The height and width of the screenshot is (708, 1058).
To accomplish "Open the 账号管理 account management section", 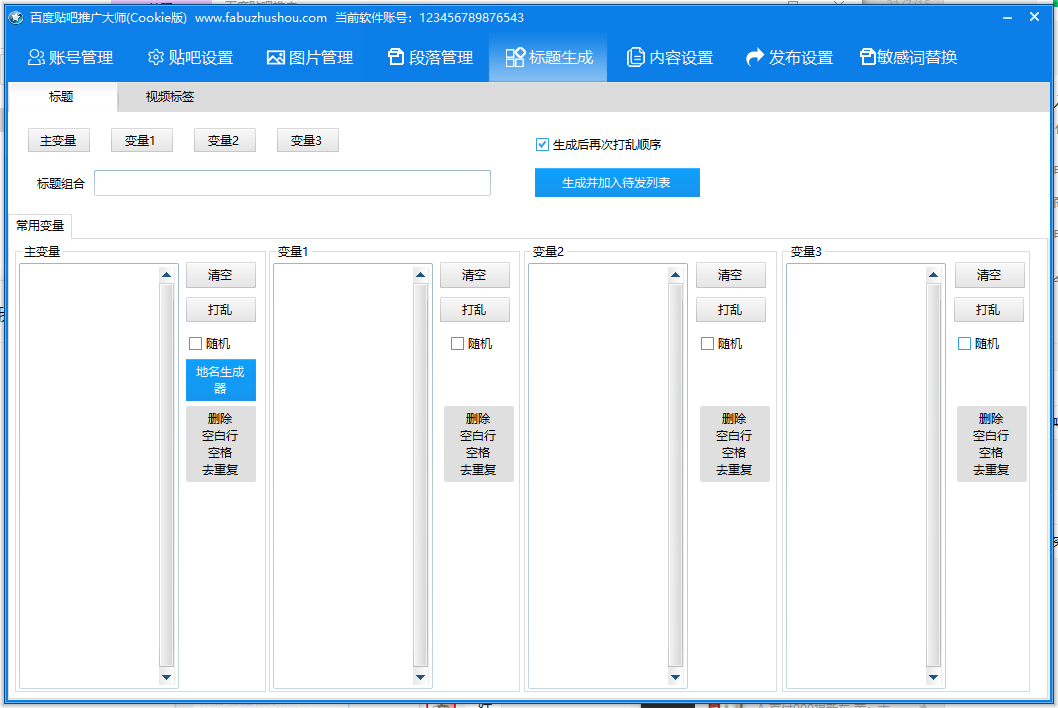I will coord(70,57).
